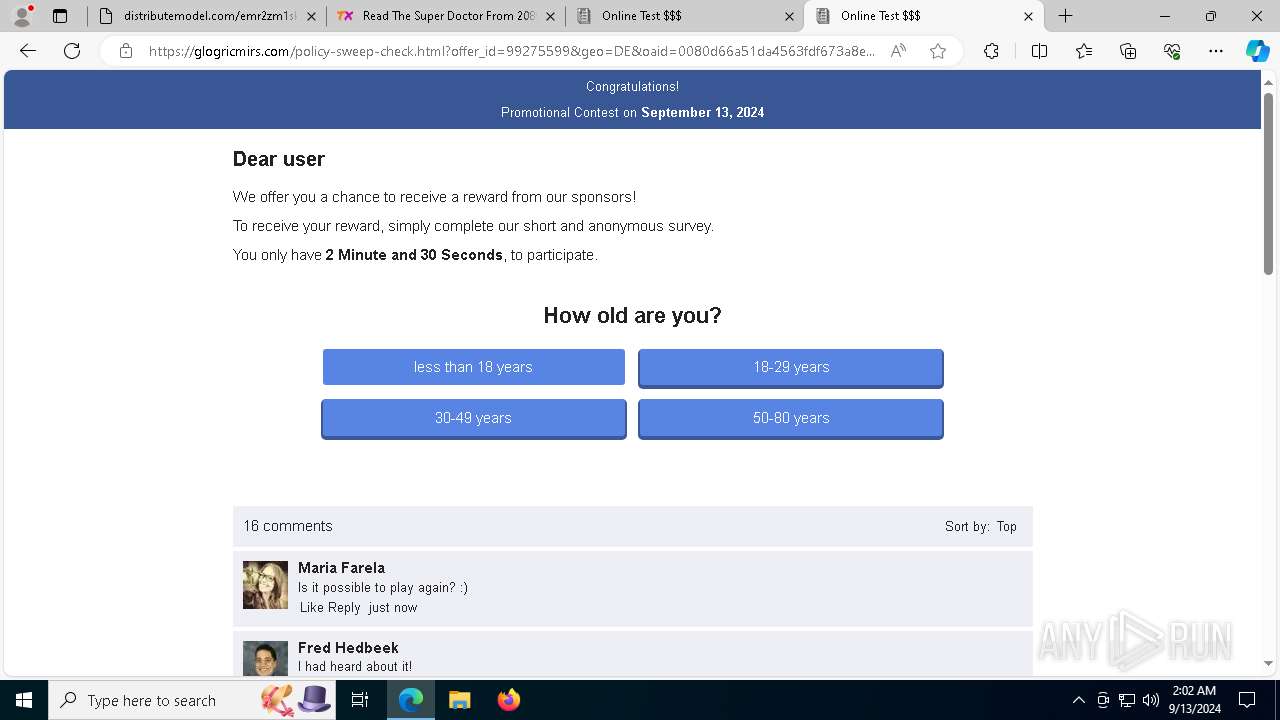
Task: Open volume control tray icon
Action: [x=1151, y=700]
